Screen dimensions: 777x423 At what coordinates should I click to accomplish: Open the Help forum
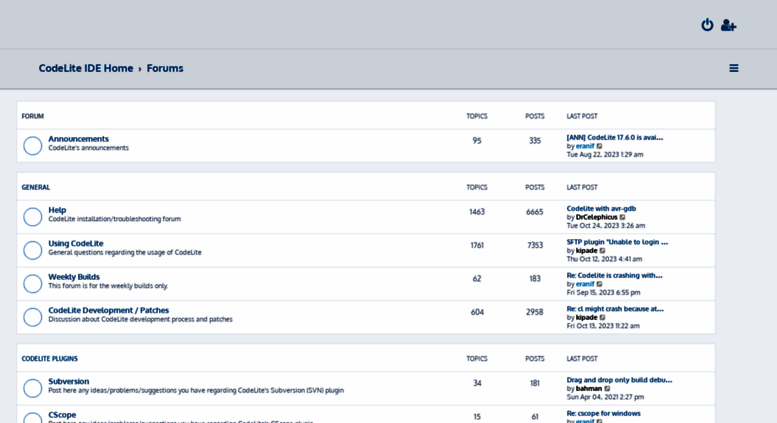pyautogui.click(x=57, y=210)
